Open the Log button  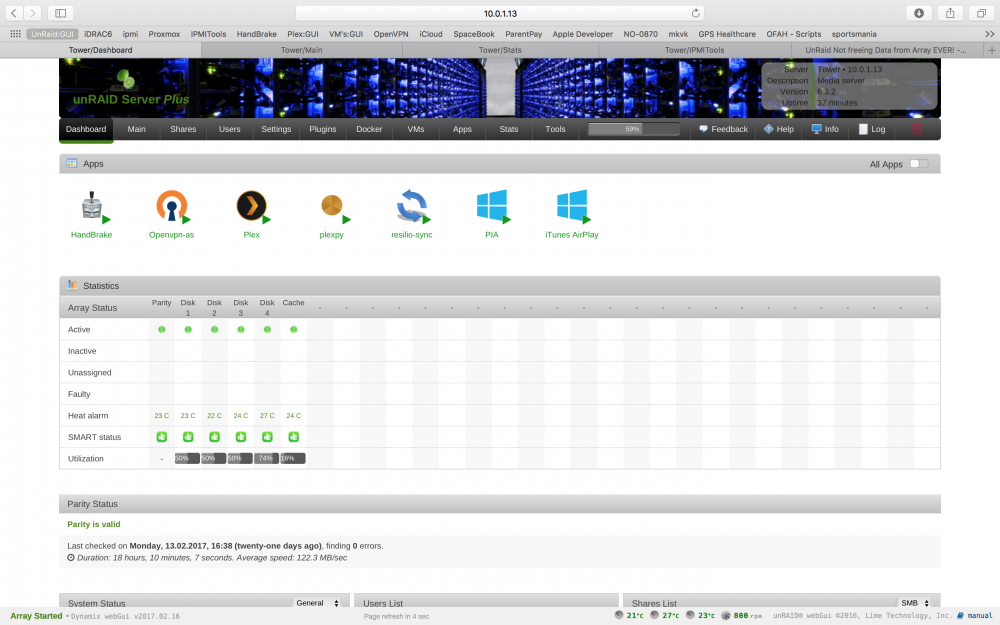tap(872, 129)
